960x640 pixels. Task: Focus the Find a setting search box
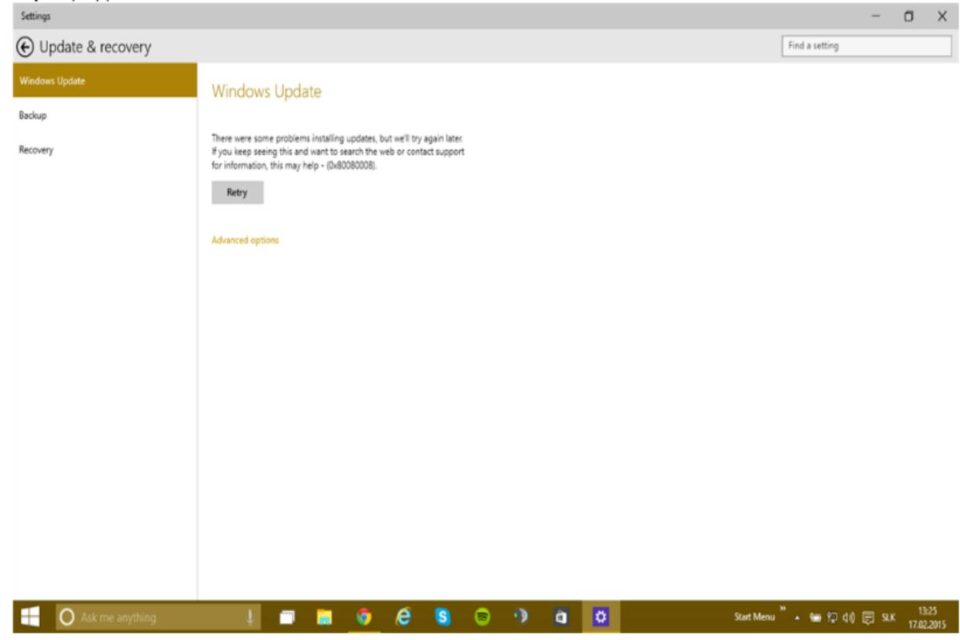(866, 46)
